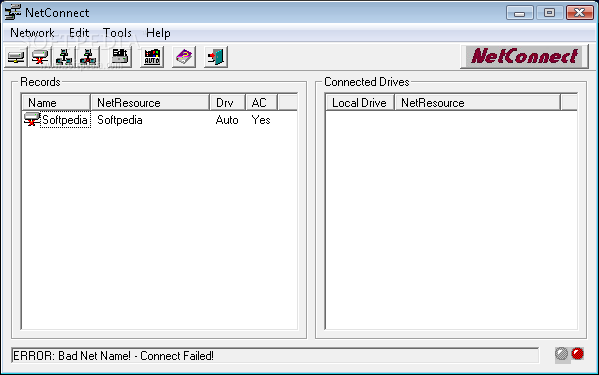The width and height of the screenshot is (599, 375).
Task: Click the disconnect all network icon
Action: (x=88, y=57)
